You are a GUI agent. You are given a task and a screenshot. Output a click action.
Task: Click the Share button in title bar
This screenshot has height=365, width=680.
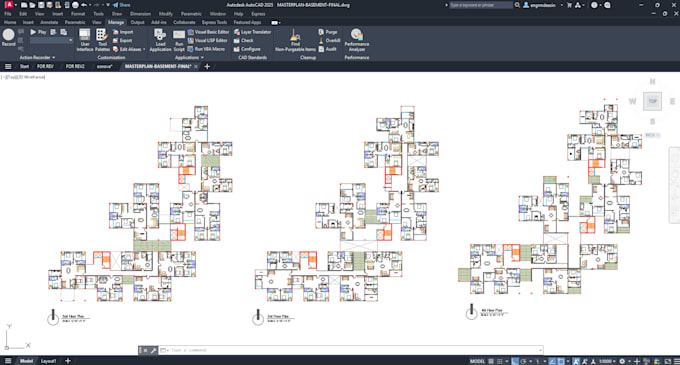pyautogui.click(x=121, y=5)
